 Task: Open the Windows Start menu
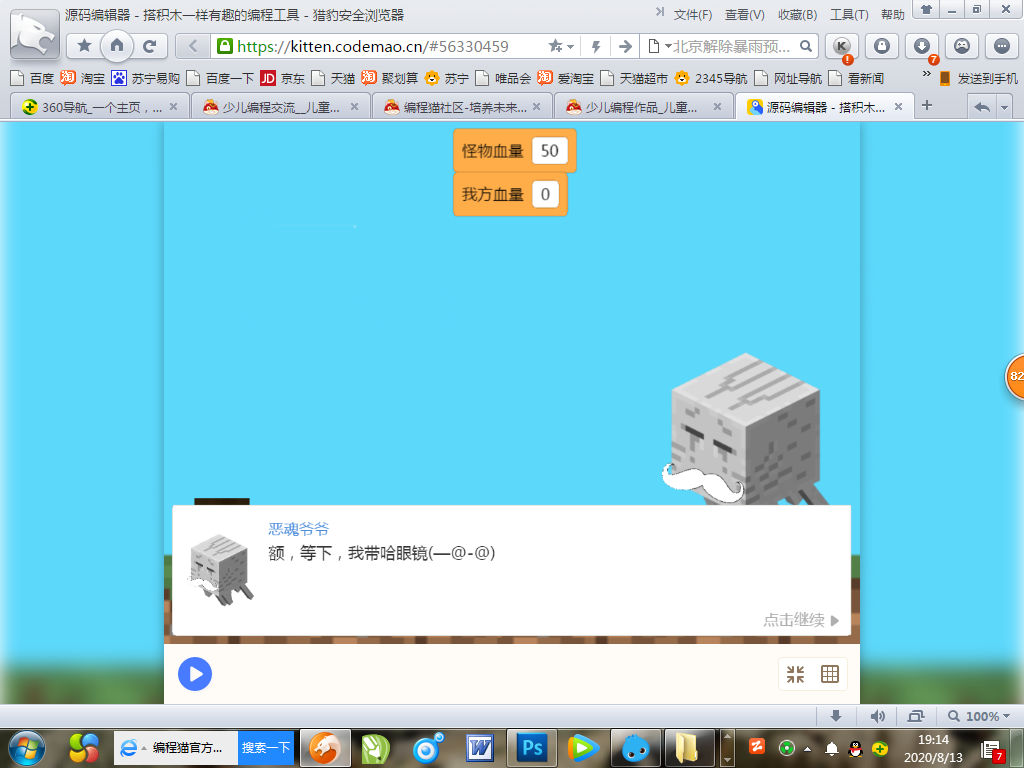tap(27, 748)
